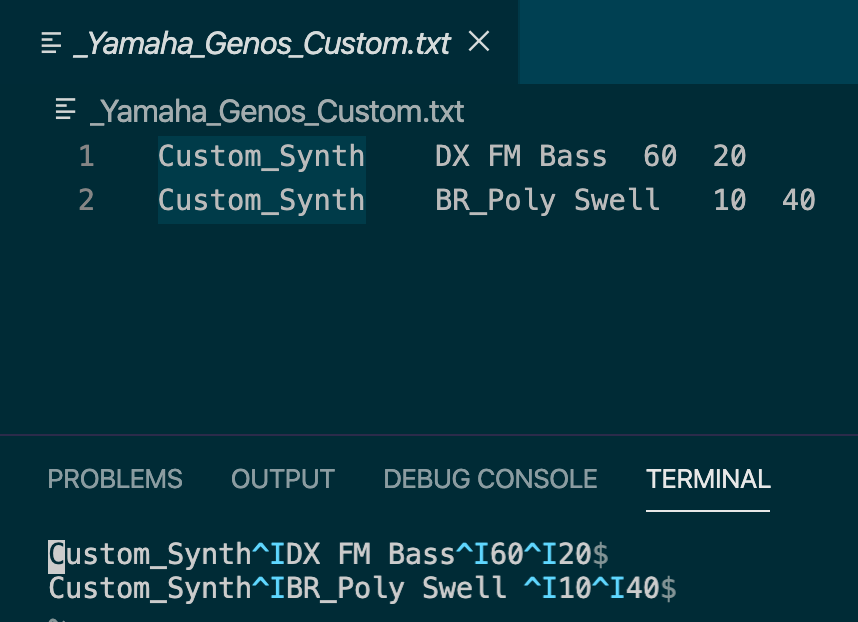Click the value 10 on line 2
The image size is (858, 622).
coord(730,200)
